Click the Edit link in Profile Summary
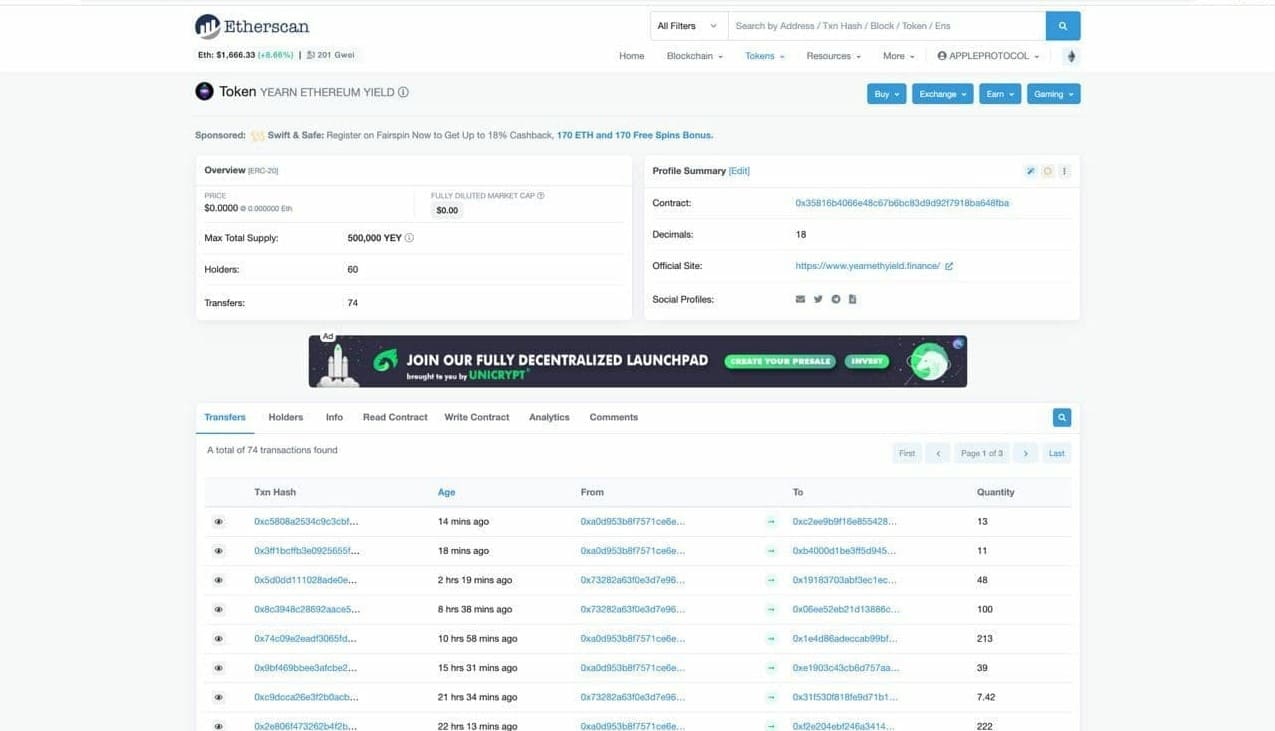Viewport: 1275px width, 731px height. (739, 171)
